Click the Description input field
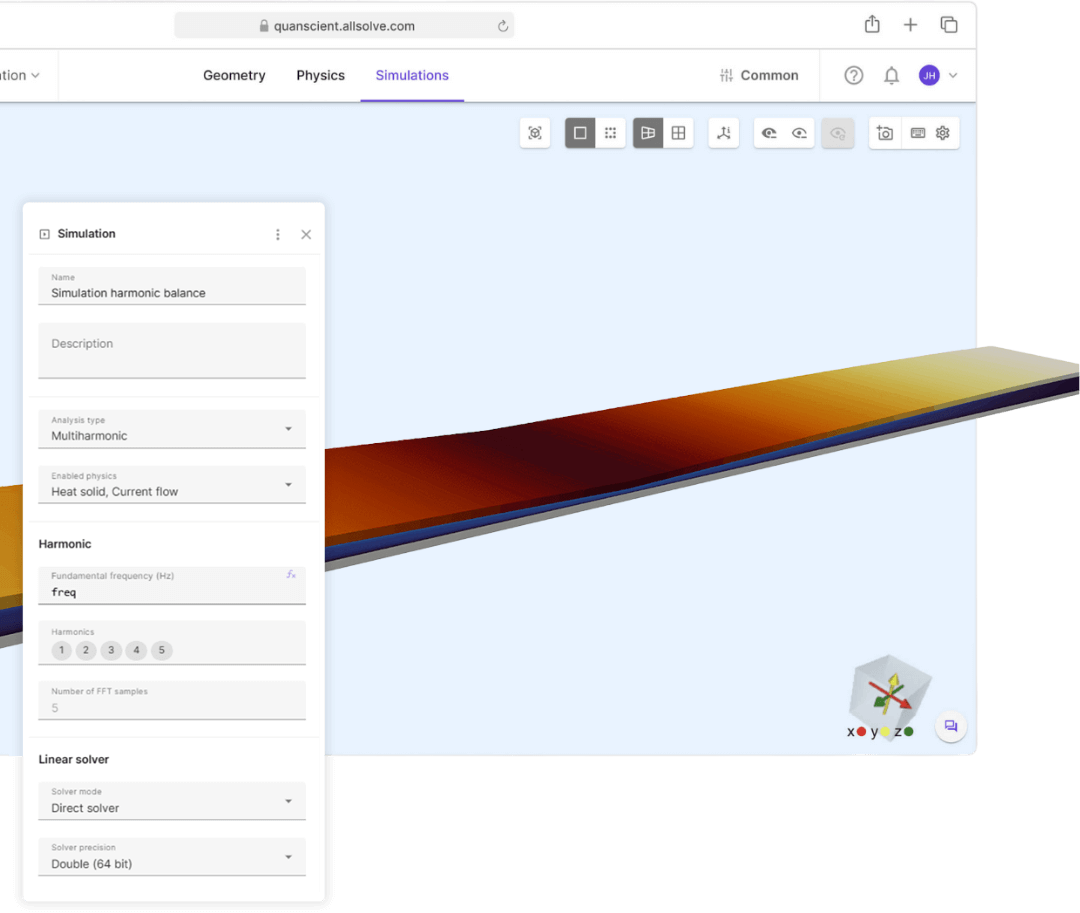The image size is (1080, 913). click(172, 350)
